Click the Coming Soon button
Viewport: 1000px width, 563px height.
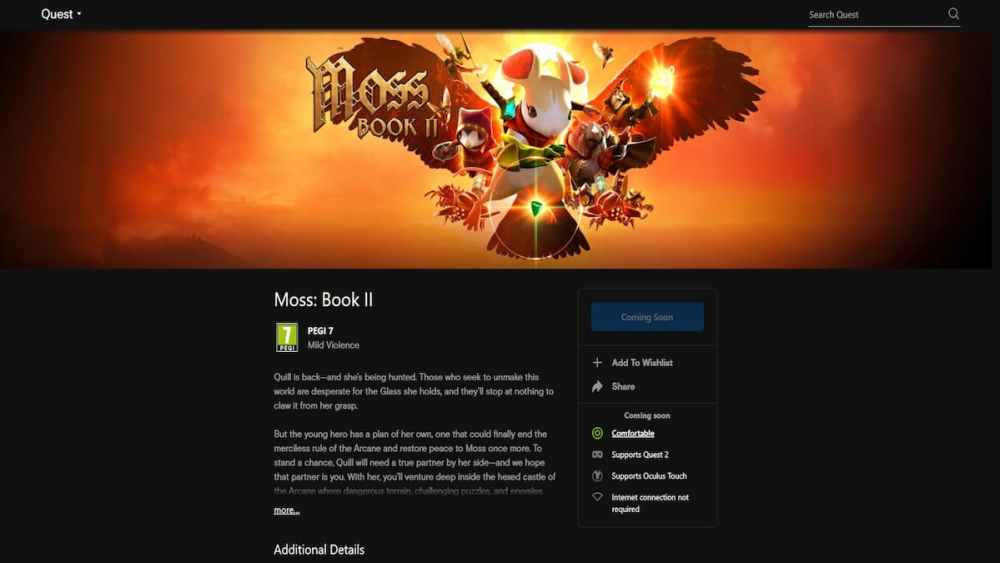click(x=647, y=317)
